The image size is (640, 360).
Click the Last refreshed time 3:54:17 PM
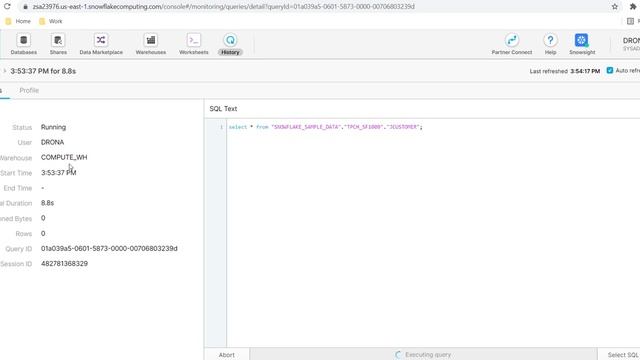point(585,71)
